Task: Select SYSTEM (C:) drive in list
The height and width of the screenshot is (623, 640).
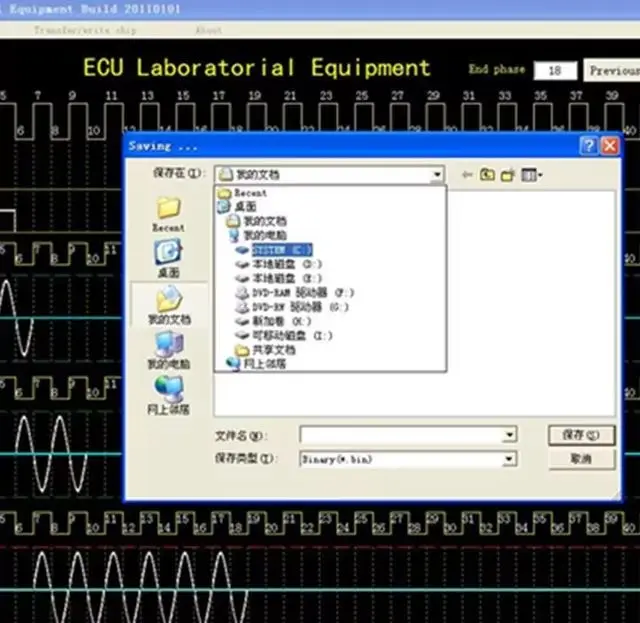Action: 282,249
